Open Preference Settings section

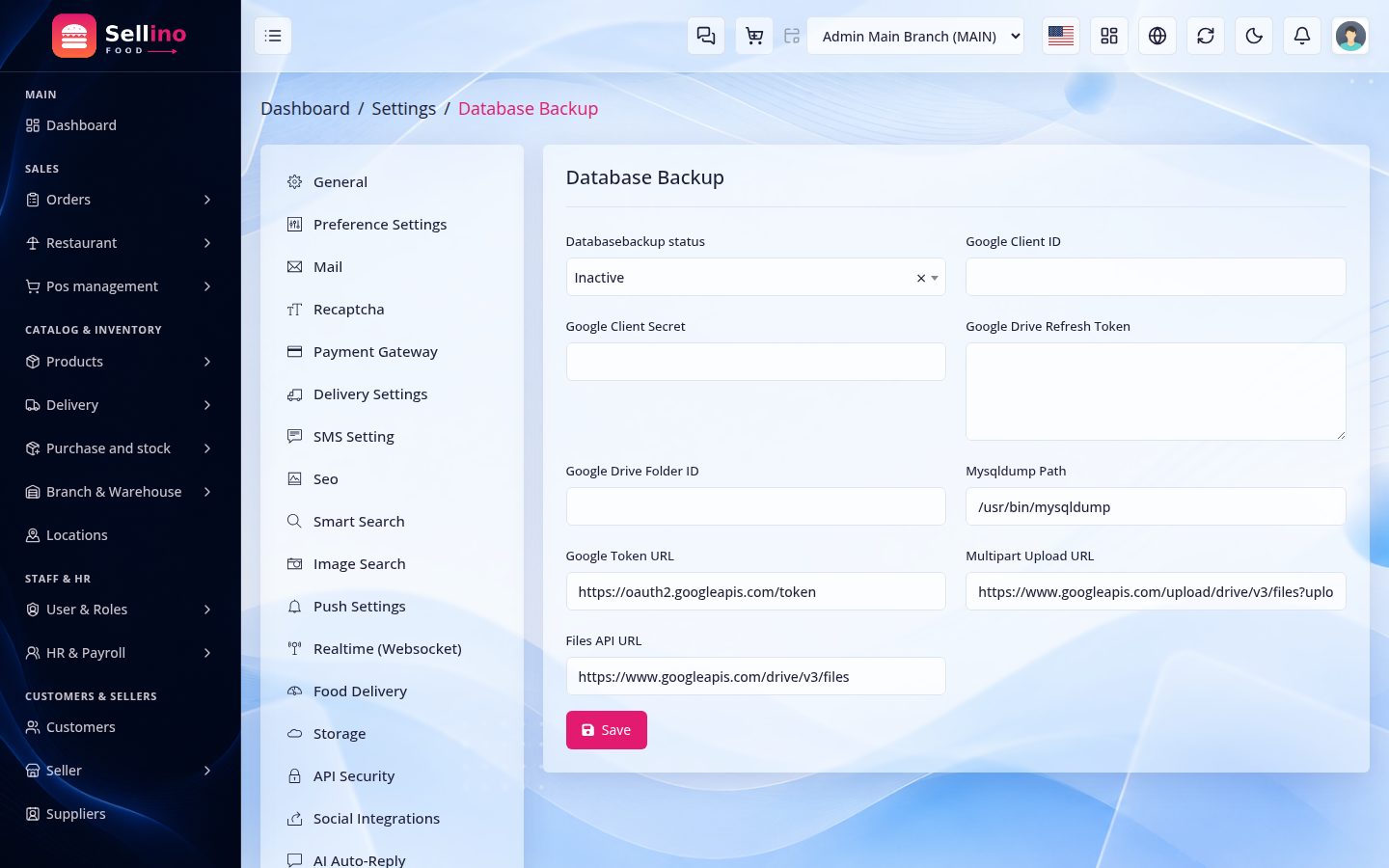392,225
